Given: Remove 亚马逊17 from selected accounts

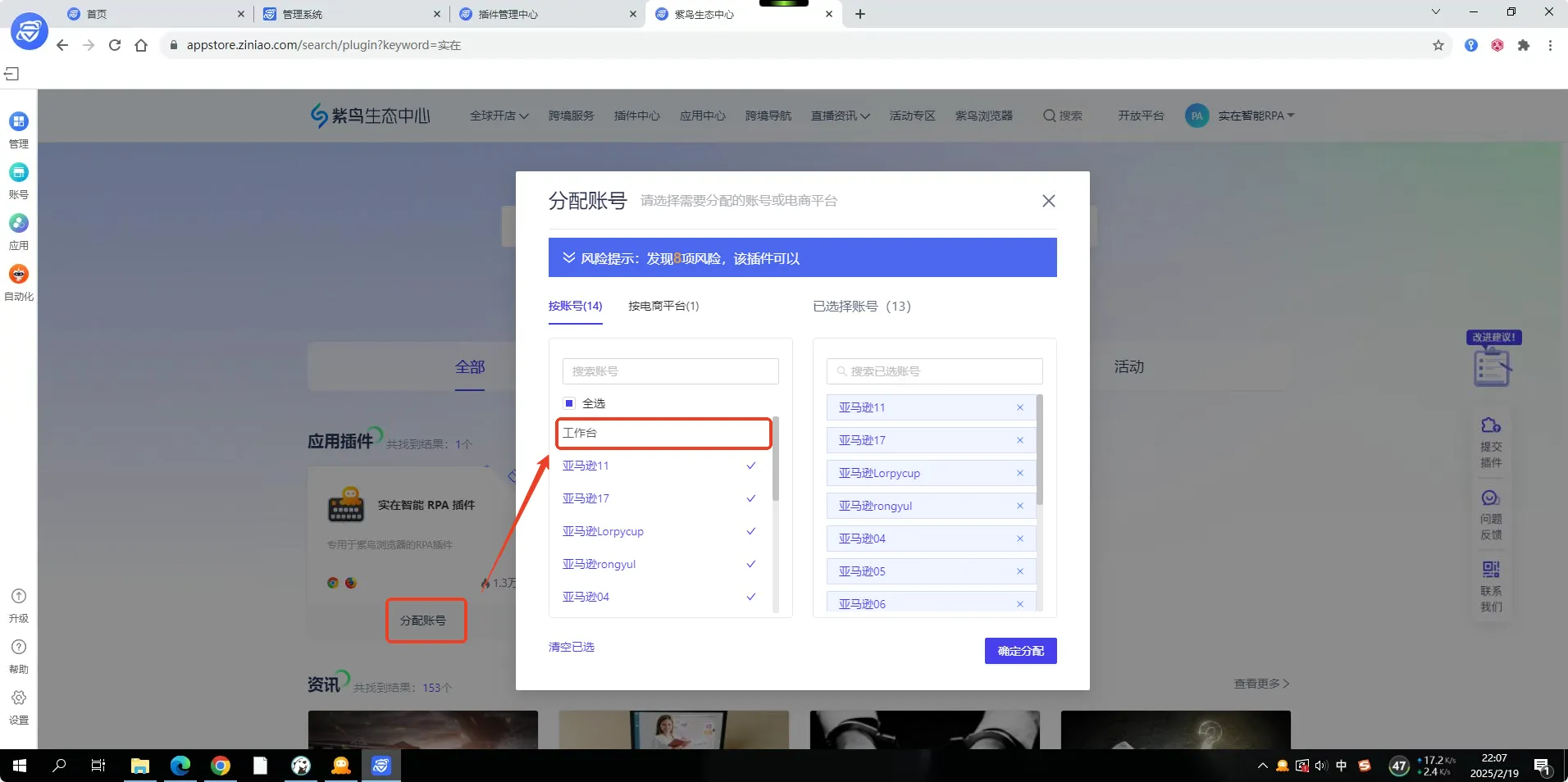Looking at the screenshot, I should (x=1020, y=440).
